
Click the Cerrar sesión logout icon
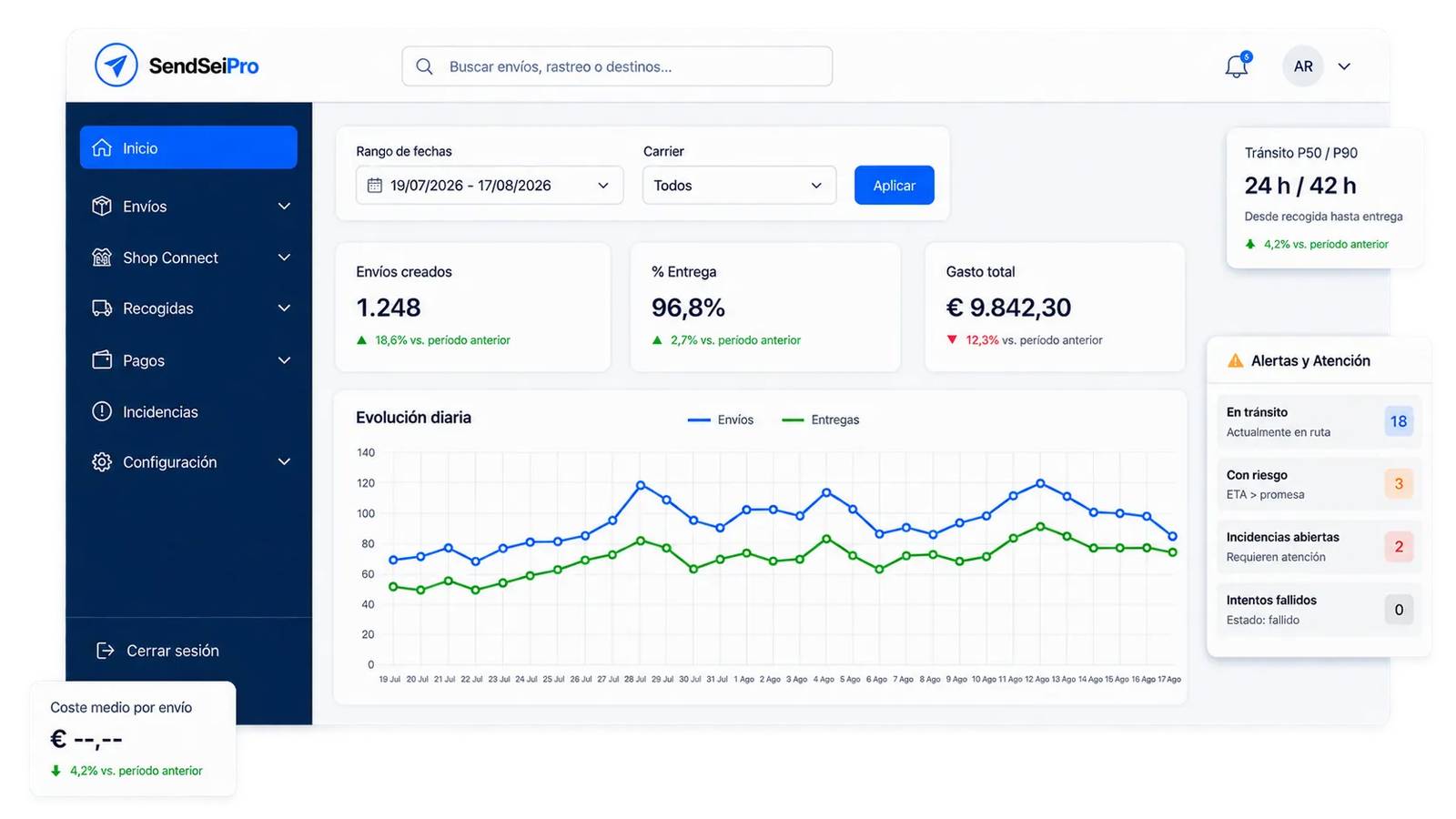pos(106,651)
